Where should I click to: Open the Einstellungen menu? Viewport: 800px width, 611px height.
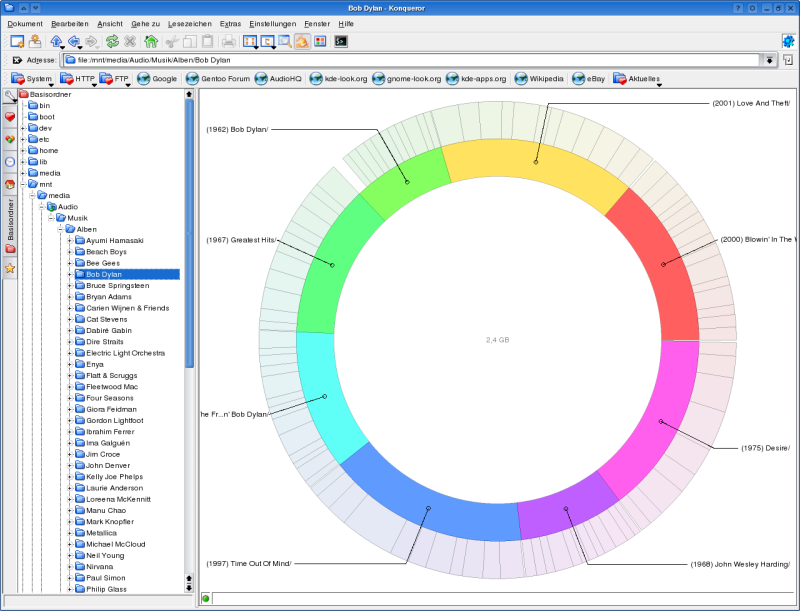[272, 24]
